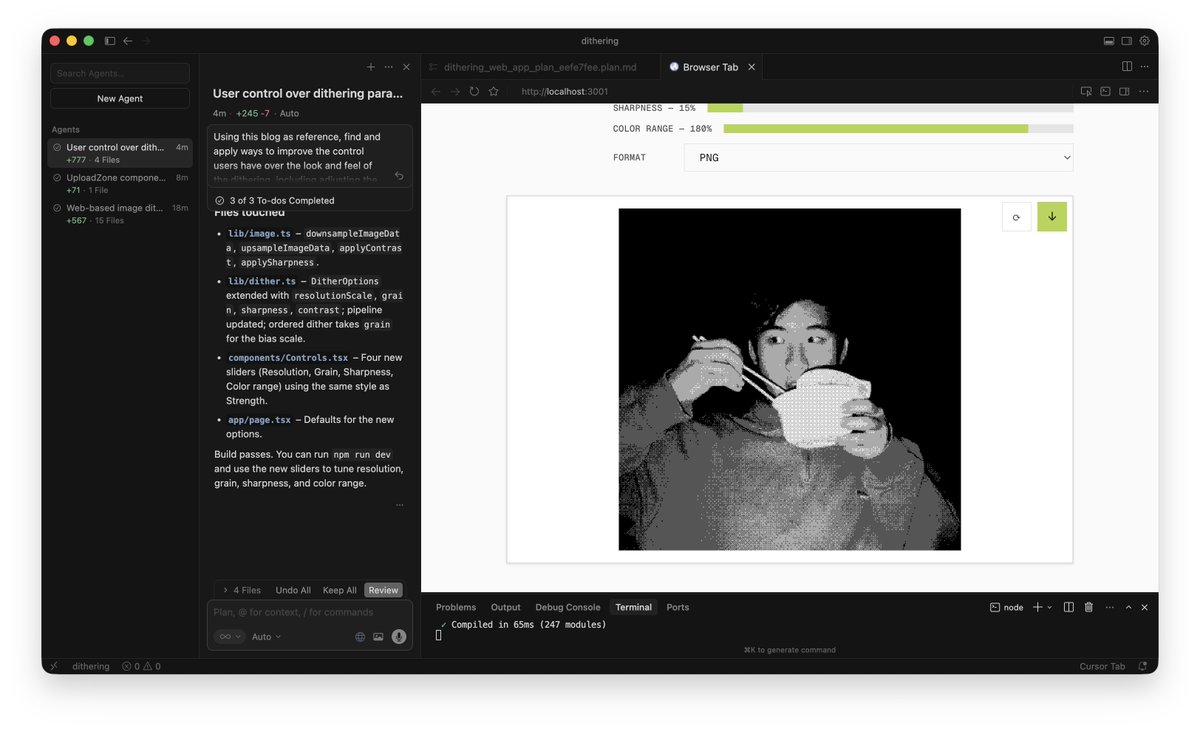Screen dimensions: 1200x729
Task: Expand the 4 Files changes list
Action: 241,590
